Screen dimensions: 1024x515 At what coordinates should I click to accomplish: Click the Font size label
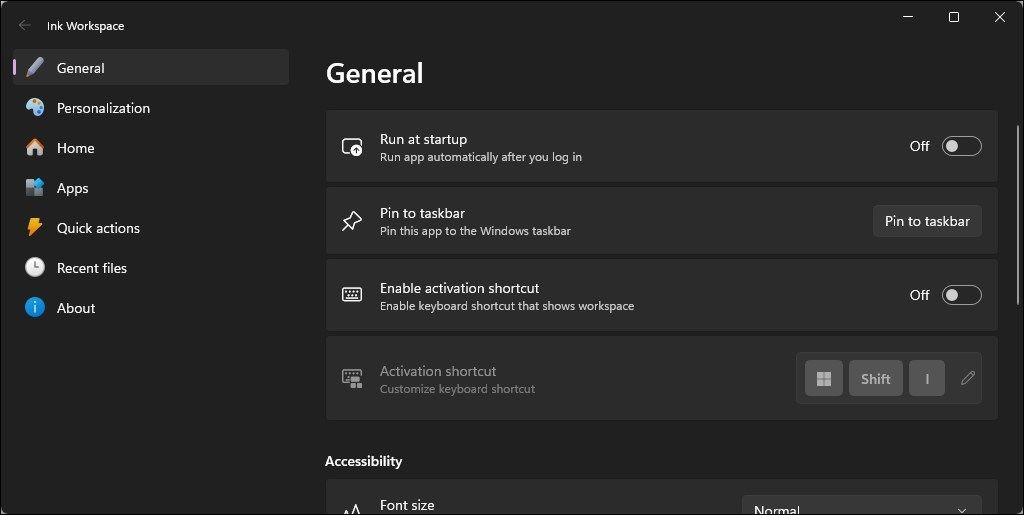(407, 505)
